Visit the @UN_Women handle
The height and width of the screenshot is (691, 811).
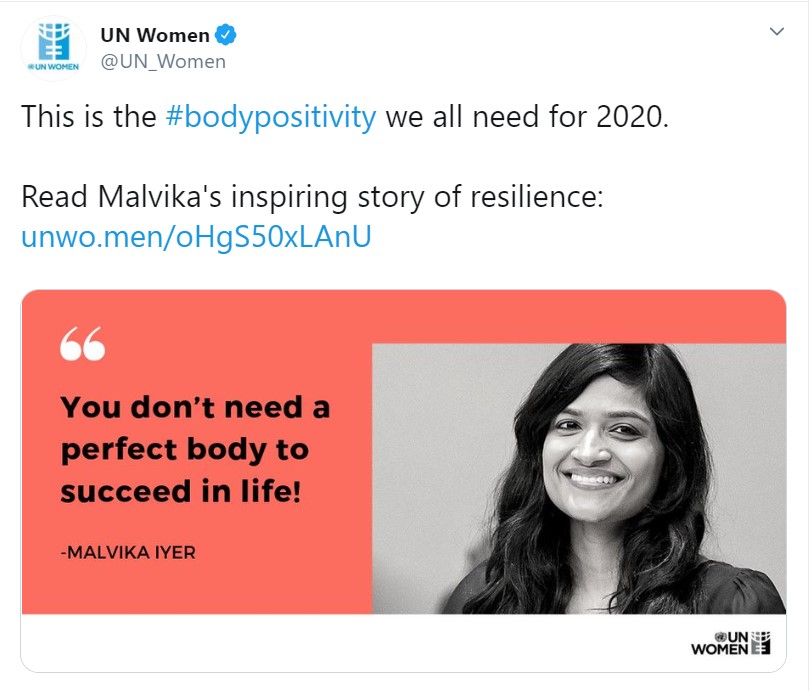163,62
